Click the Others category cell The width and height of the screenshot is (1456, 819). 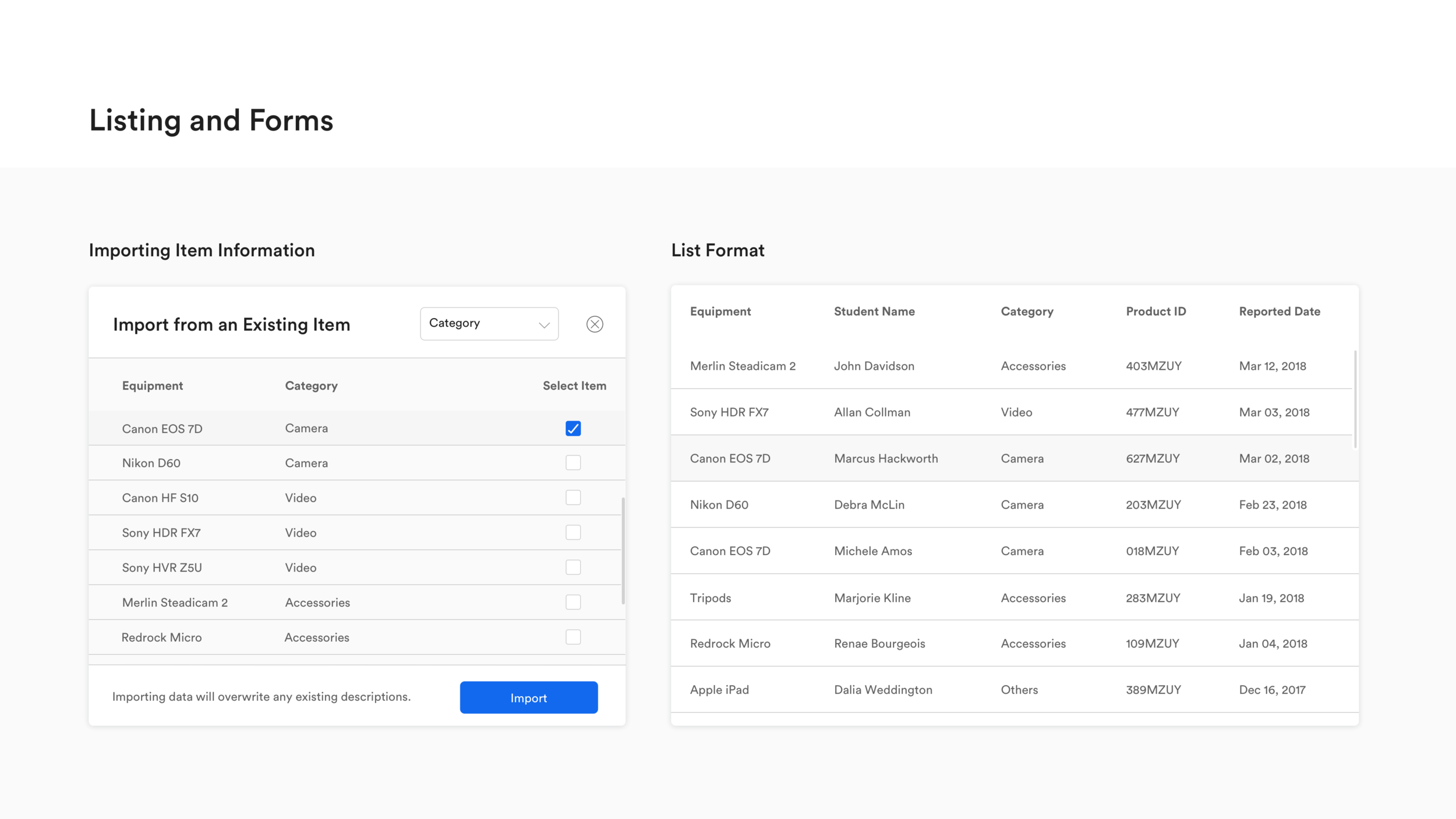click(1019, 690)
